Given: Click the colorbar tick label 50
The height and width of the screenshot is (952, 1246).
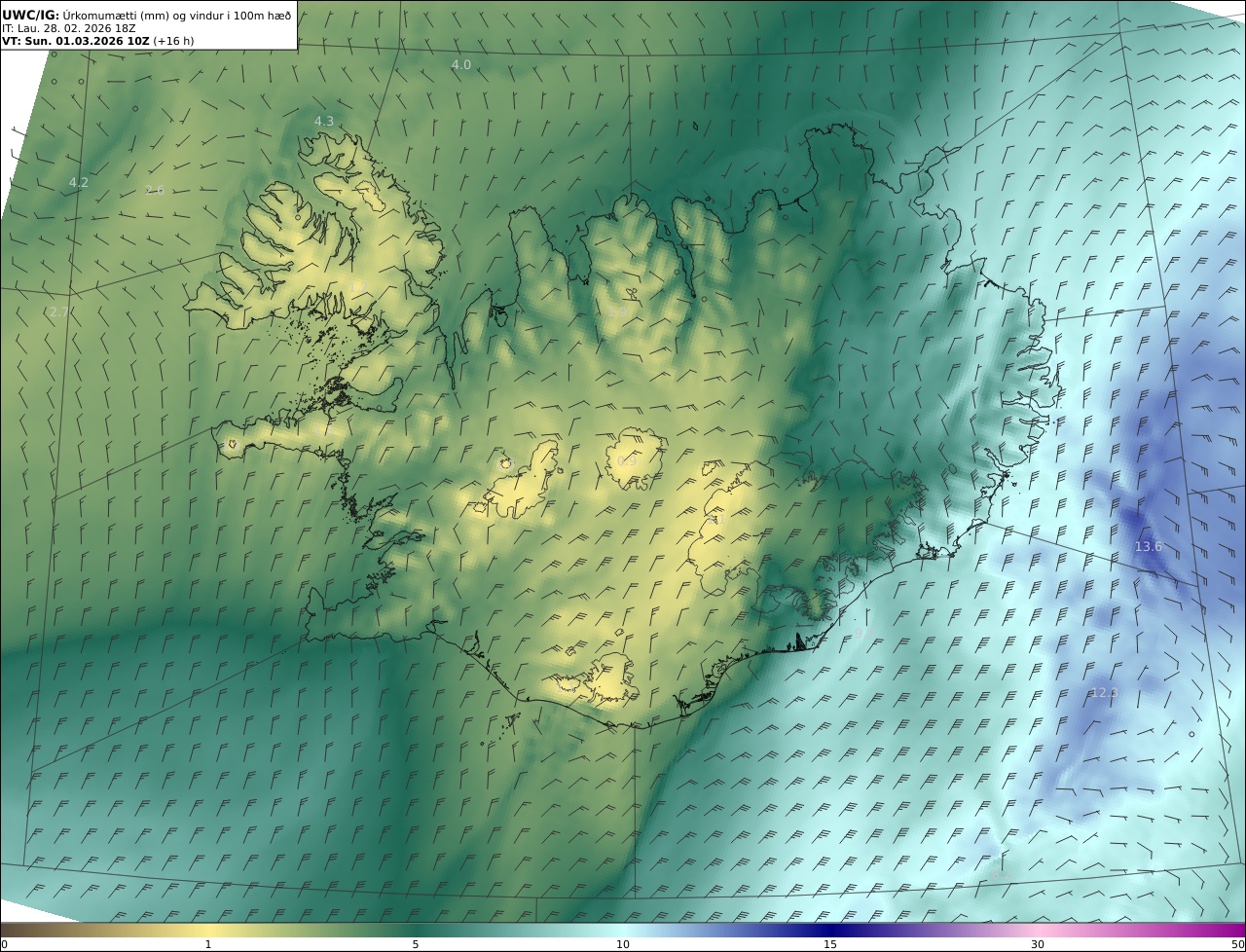Looking at the screenshot, I should tap(1238, 944).
